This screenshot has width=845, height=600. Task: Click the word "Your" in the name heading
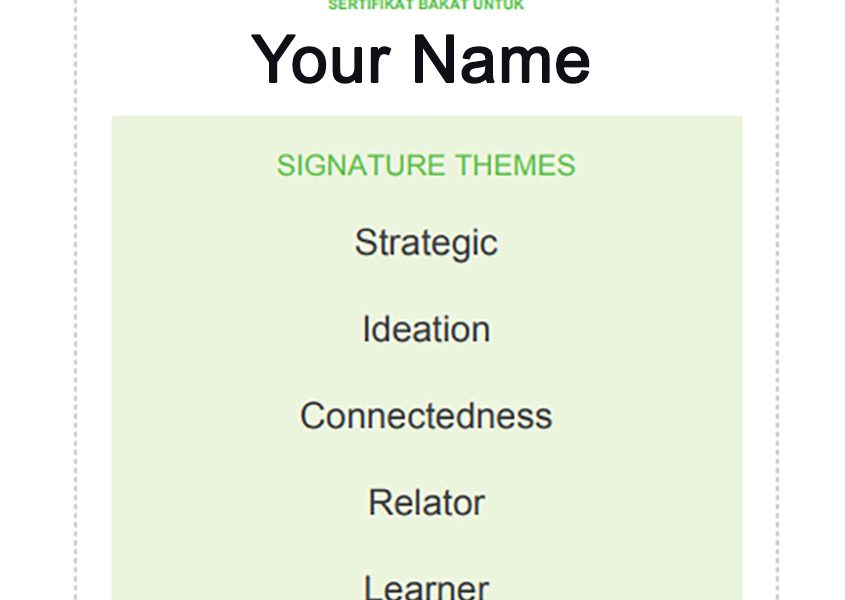pyautogui.click(x=320, y=59)
